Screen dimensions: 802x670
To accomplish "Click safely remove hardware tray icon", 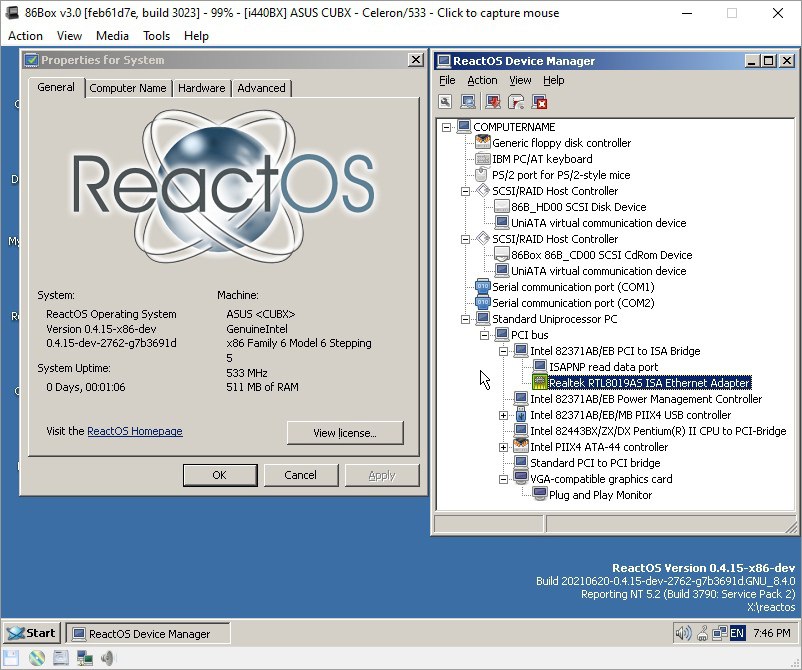I will 703,634.
